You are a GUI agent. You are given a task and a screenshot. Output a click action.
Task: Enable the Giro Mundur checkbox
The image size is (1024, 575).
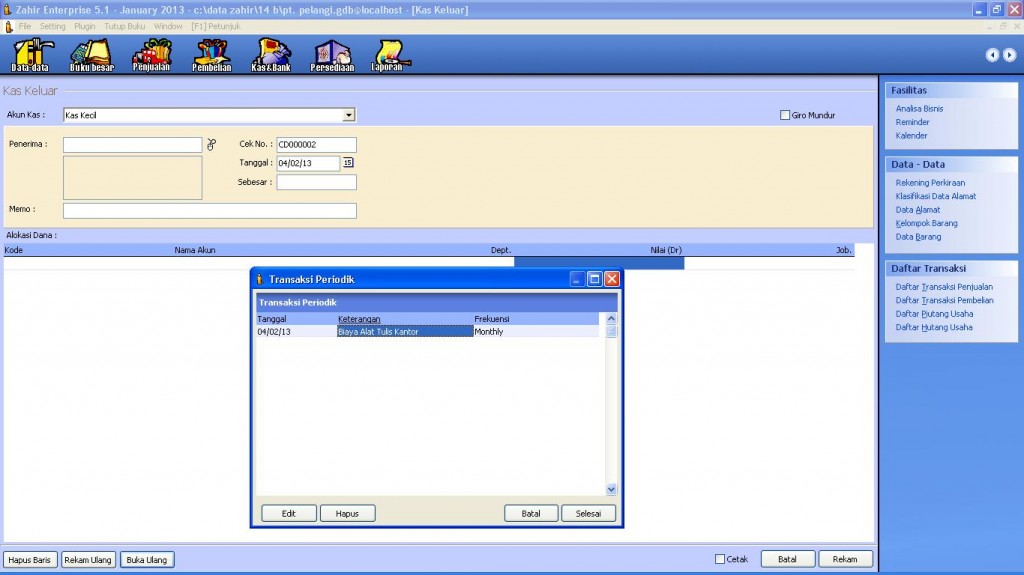tap(785, 115)
